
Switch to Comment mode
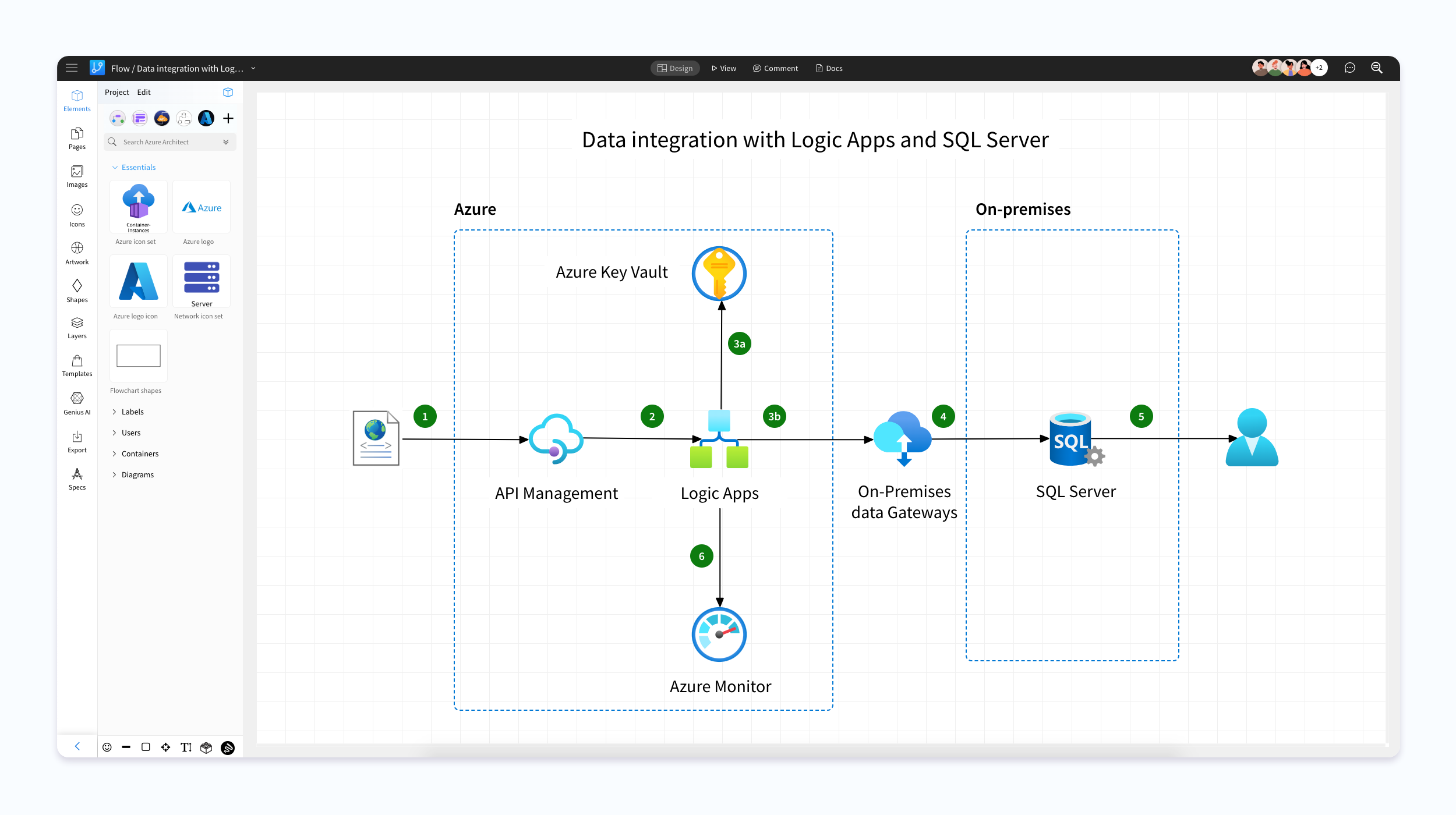(775, 68)
